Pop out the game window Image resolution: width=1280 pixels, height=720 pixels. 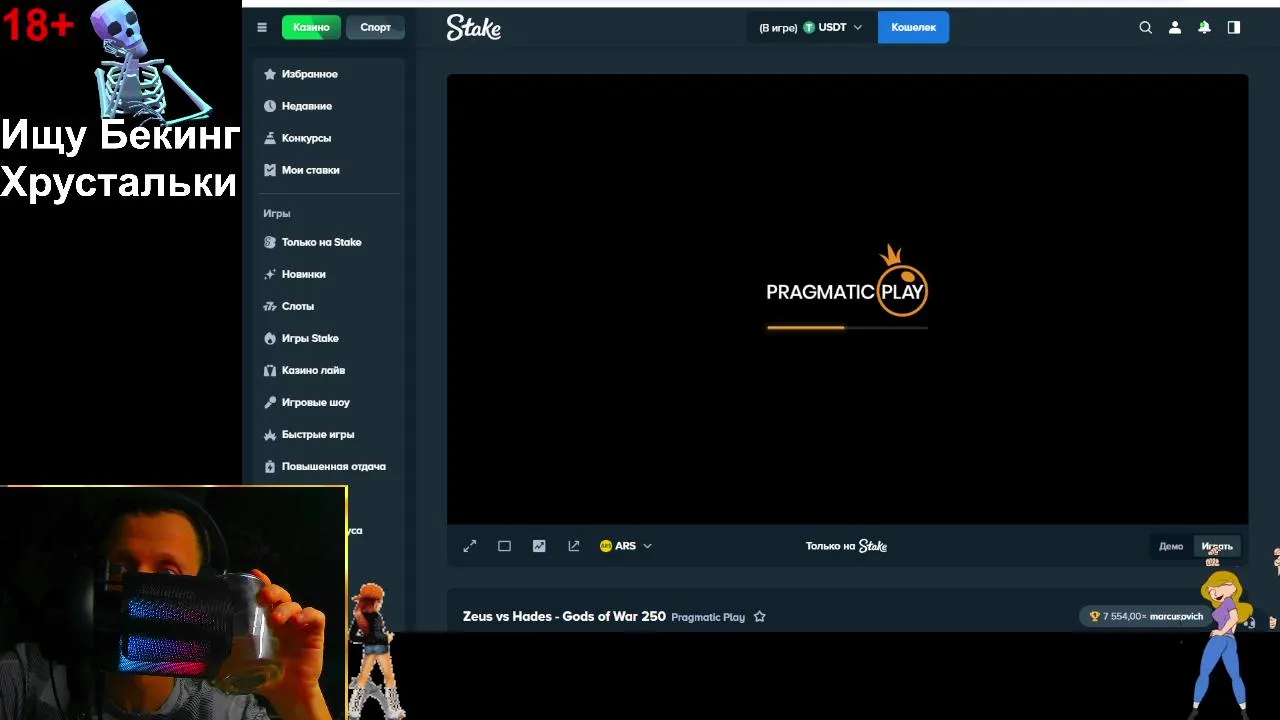[574, 546]
